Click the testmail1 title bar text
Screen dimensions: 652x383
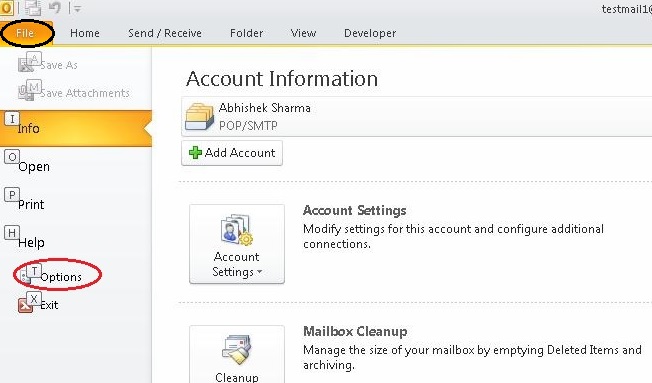(x=627, y=9)
